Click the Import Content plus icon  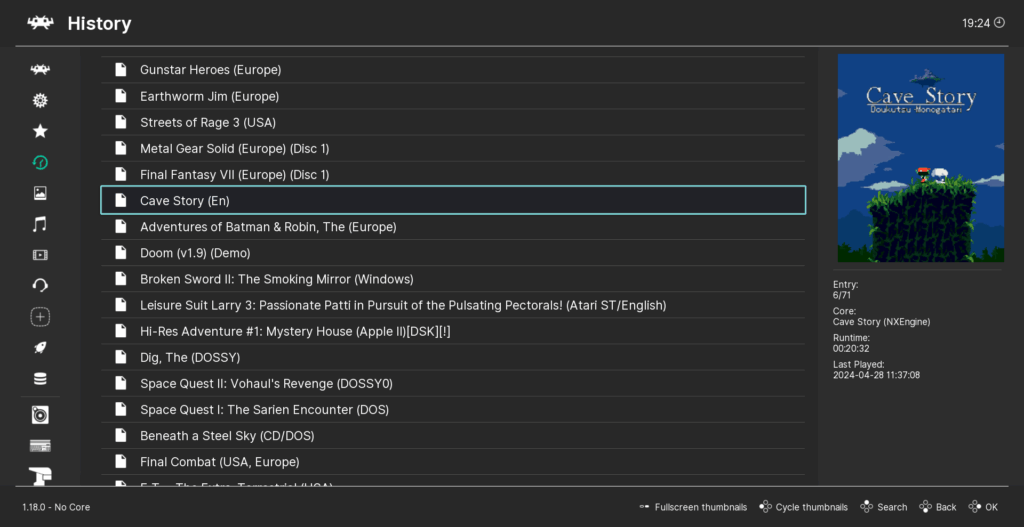coord(40,317)
